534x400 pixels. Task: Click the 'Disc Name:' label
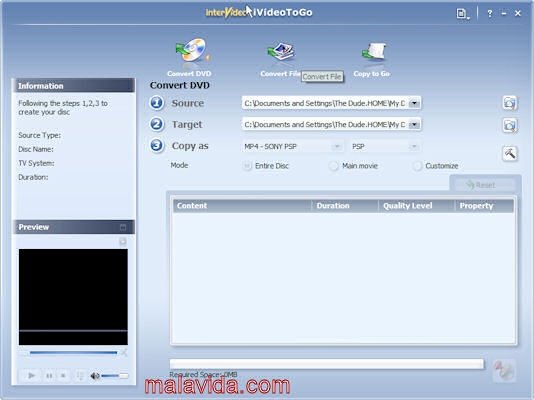(36, 149)
